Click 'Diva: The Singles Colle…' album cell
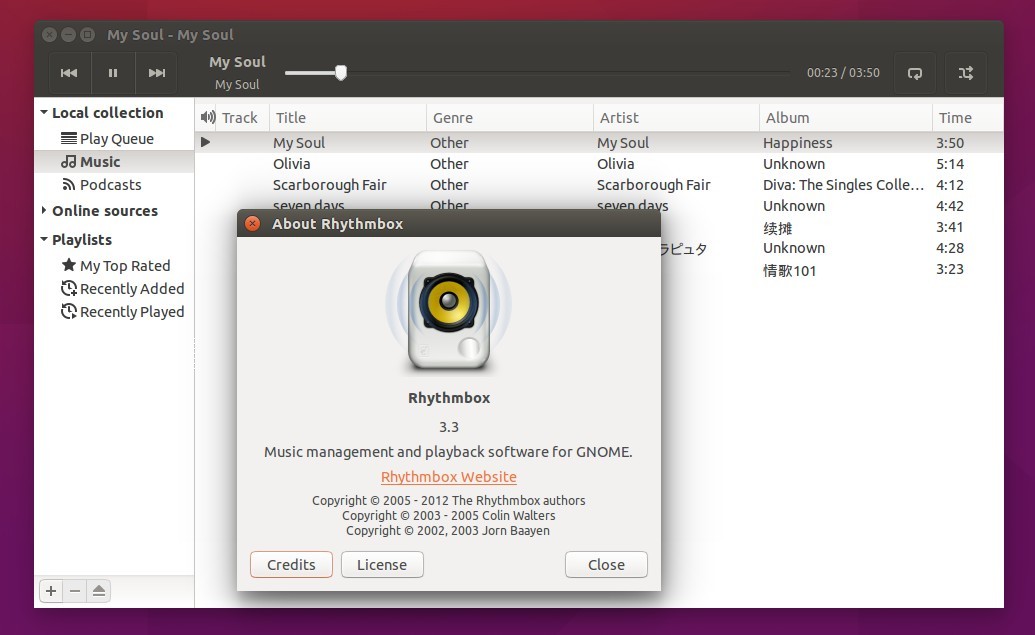Screen dimensions: 1035x635 click(844, 185)
